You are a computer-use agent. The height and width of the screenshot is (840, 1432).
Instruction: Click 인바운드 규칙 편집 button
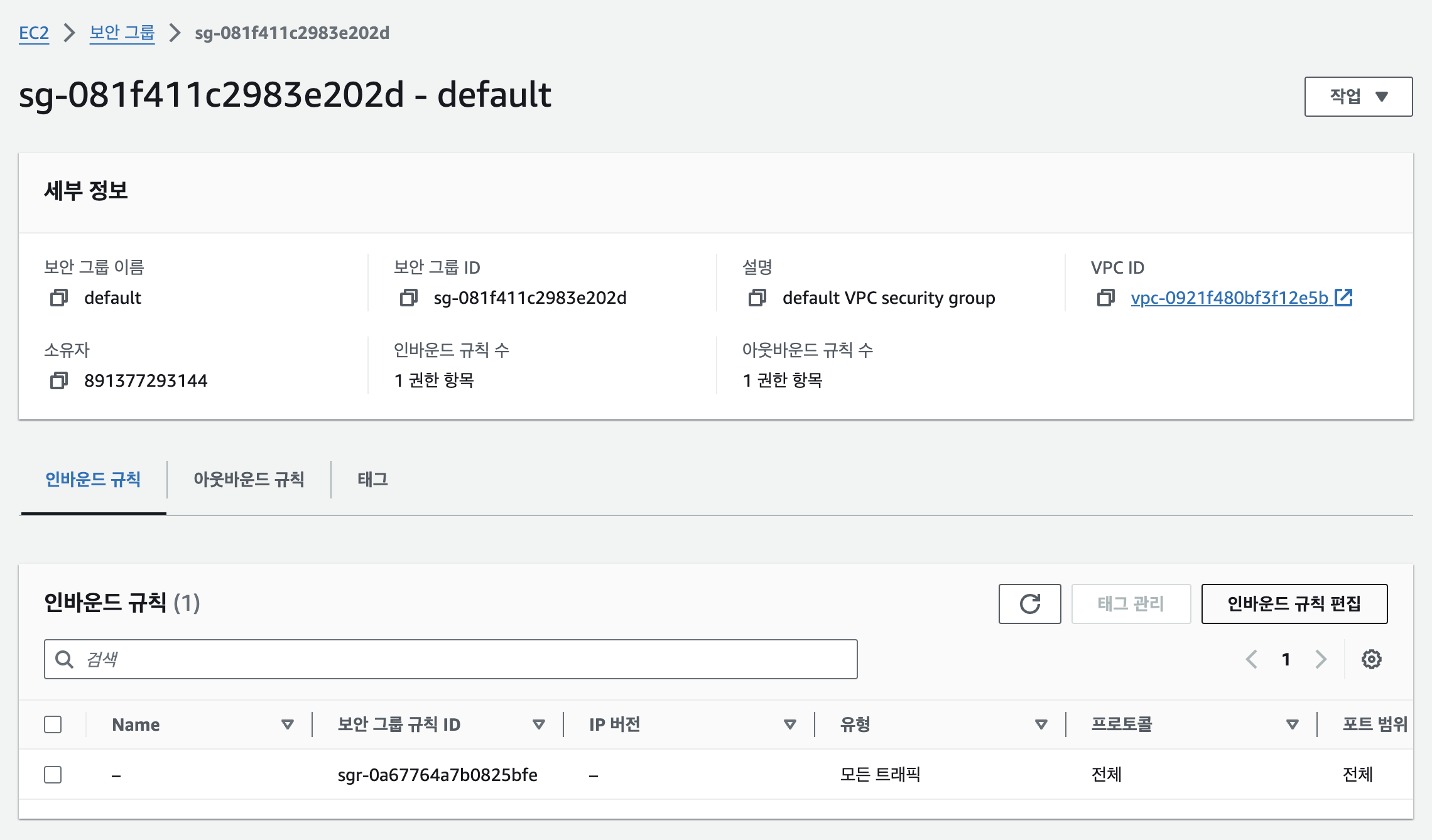tap(1294, 603)
